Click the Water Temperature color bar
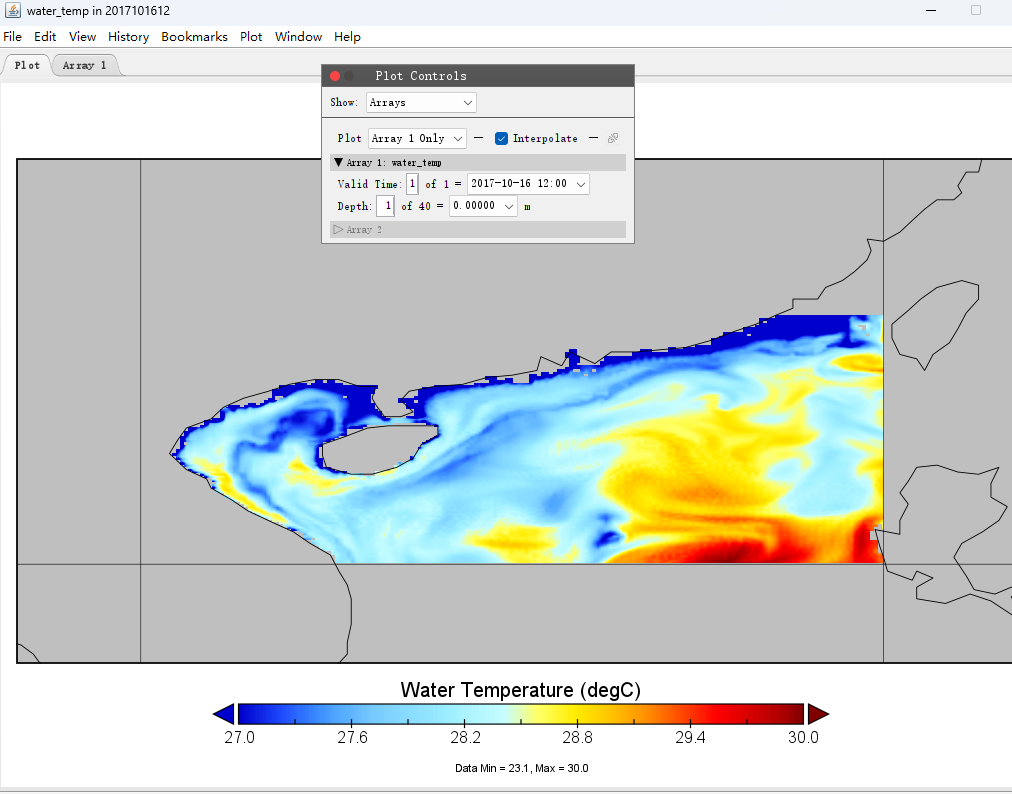This screenshot has width=1012, height=794. (520, 713)
